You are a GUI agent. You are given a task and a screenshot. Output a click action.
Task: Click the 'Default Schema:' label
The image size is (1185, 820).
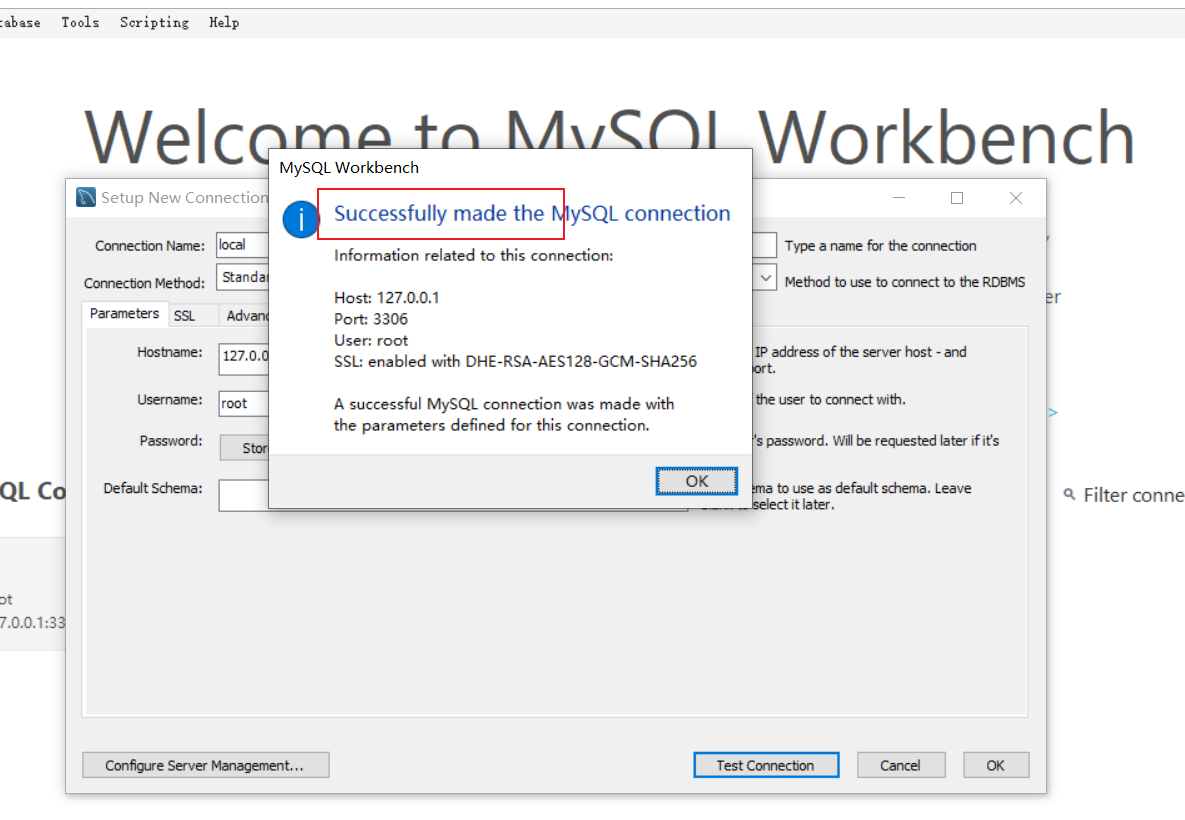click(x=153, y=488)
